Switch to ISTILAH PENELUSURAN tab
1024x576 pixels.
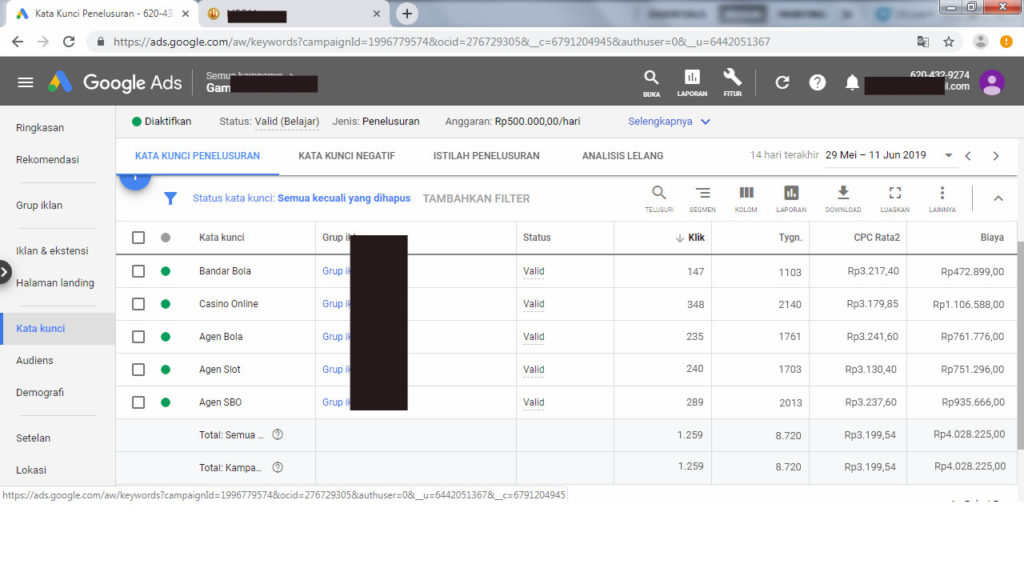point(486,156)
